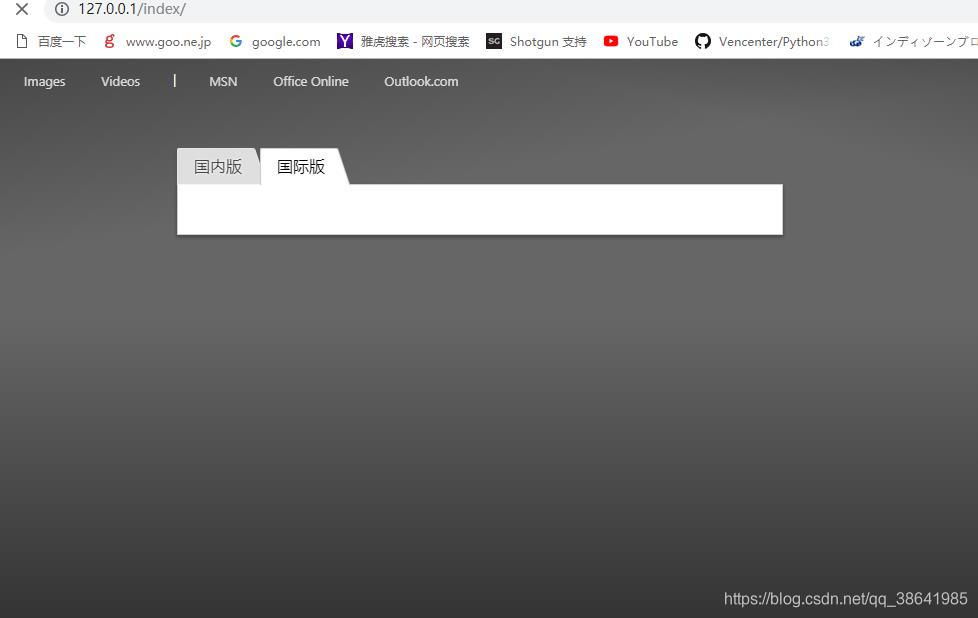Go to Images in page navigation
The height and width of the screenshot is (618, 978).
(44, 82)
